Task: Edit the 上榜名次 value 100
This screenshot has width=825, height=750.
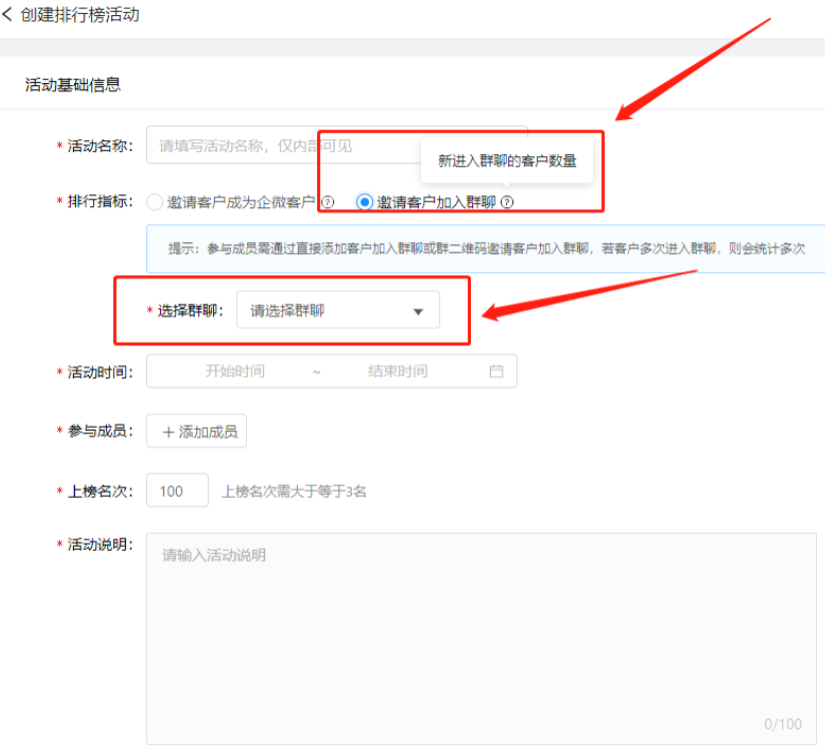Action: click(x=177, y=491)
